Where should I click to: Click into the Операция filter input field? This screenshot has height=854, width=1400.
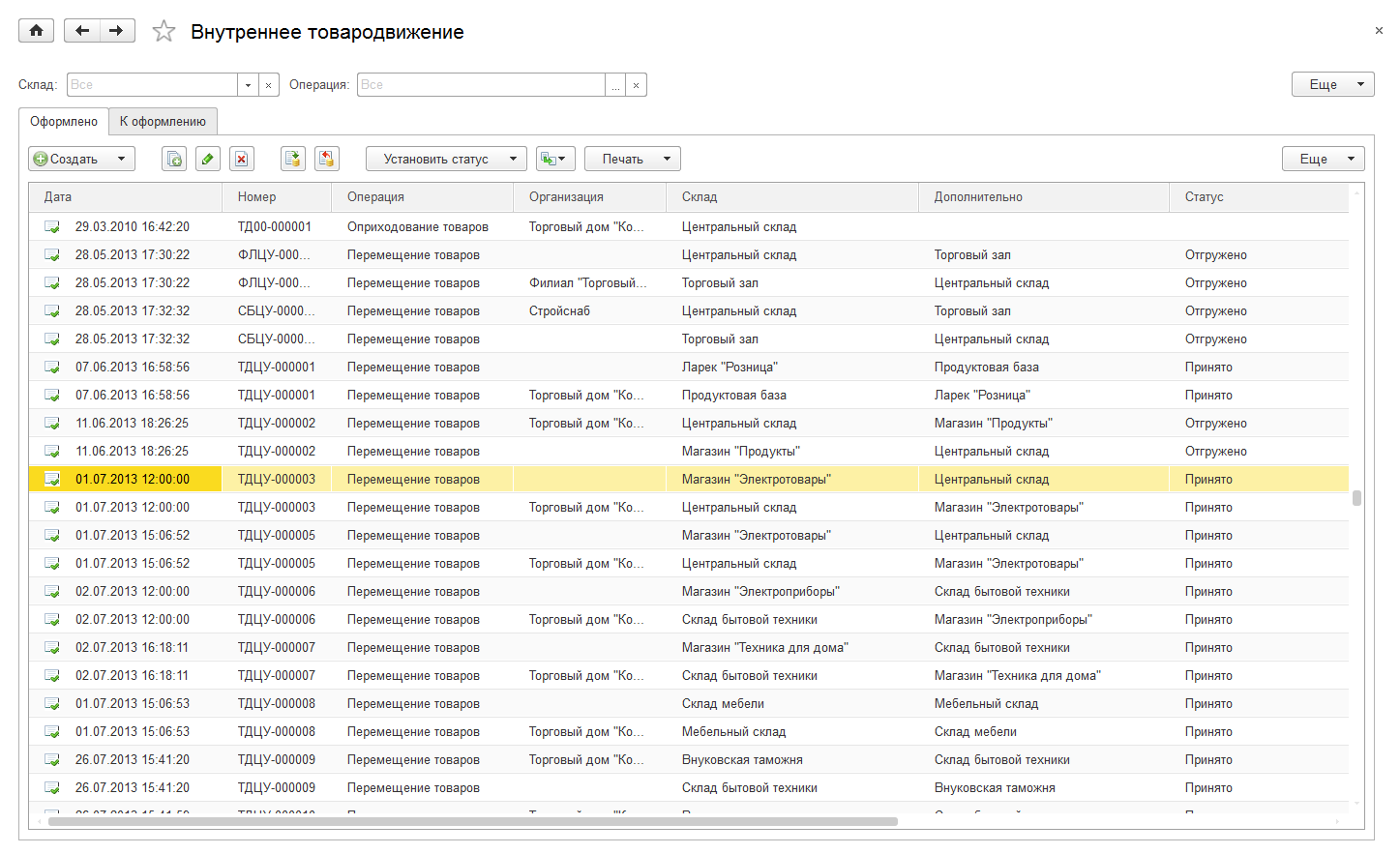pyautogui.click(x=481, y=85)
